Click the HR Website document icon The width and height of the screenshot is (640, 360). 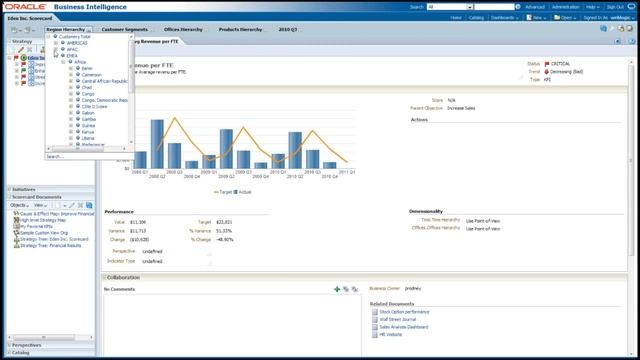point(375,335)
